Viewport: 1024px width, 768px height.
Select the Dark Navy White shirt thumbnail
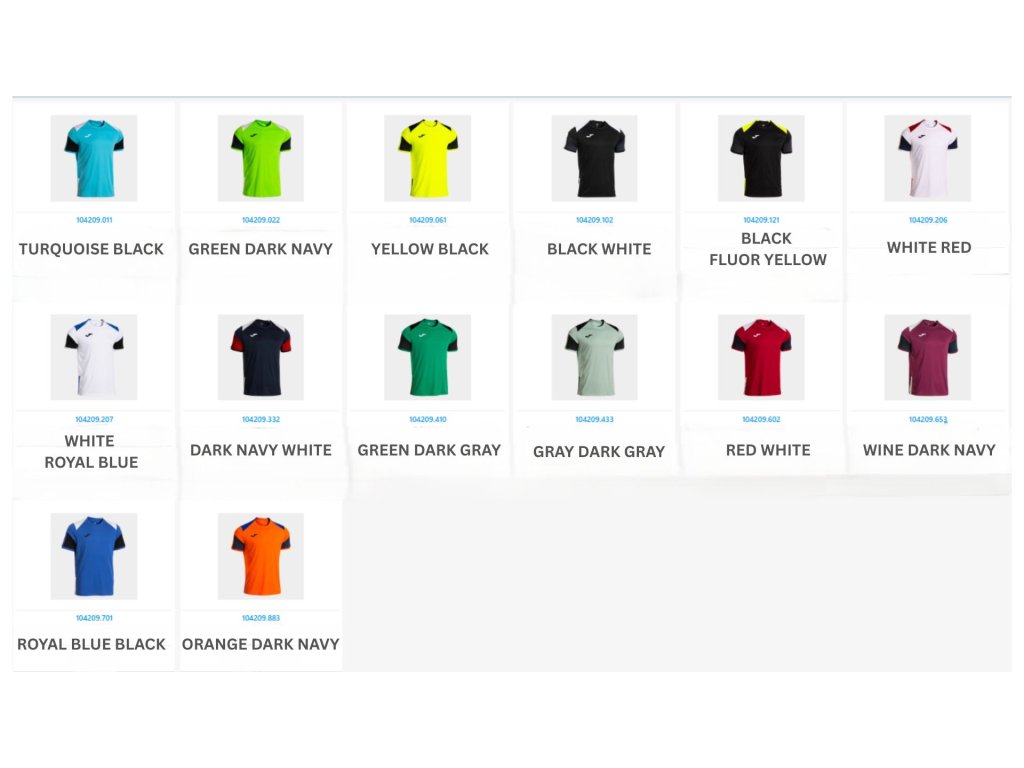[261, 357]
